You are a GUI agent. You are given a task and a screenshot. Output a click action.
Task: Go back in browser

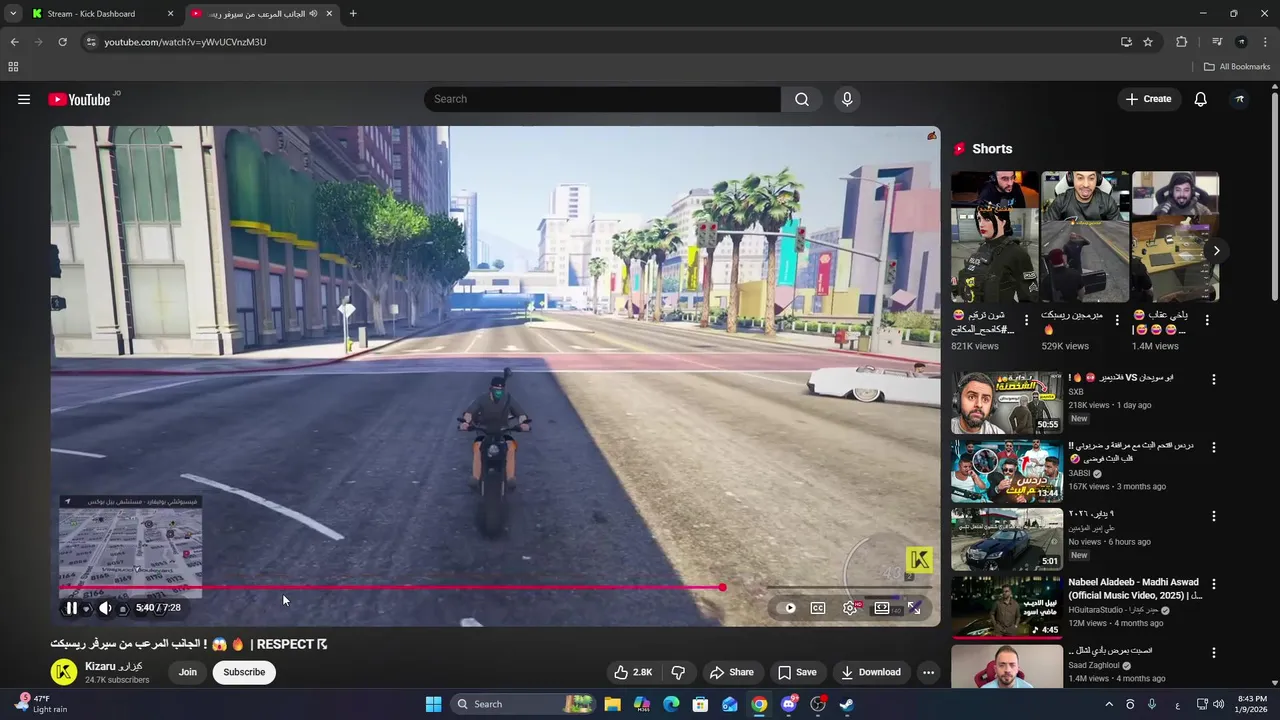point(14,42)
